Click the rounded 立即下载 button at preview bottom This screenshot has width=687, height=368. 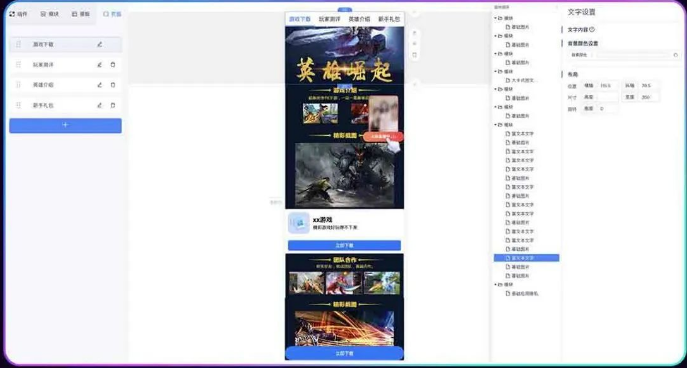[344, 353]
